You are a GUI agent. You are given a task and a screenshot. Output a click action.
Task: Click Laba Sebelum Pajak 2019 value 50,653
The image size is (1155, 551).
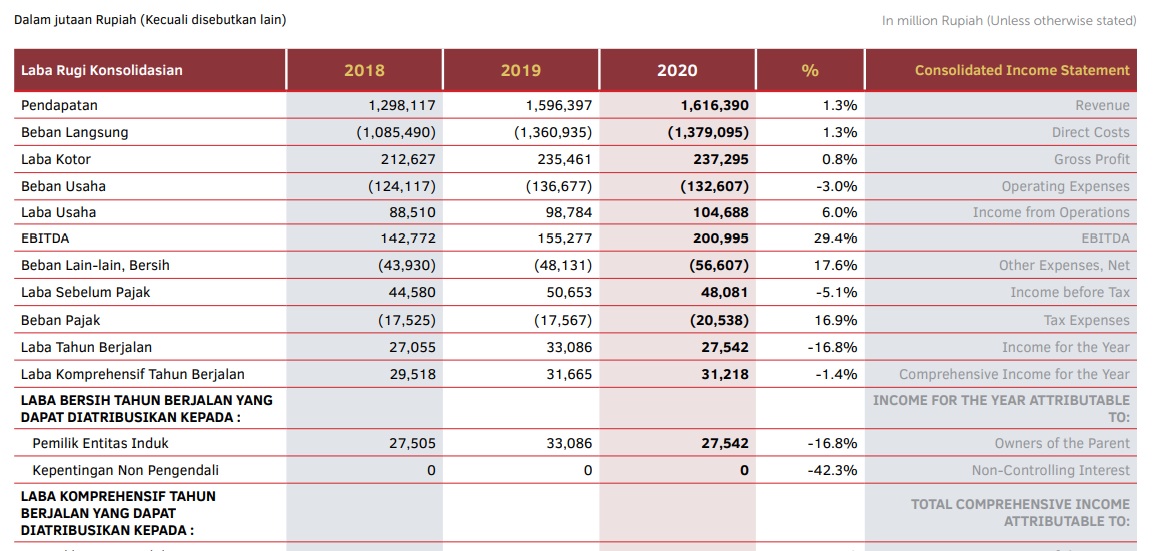569,292
